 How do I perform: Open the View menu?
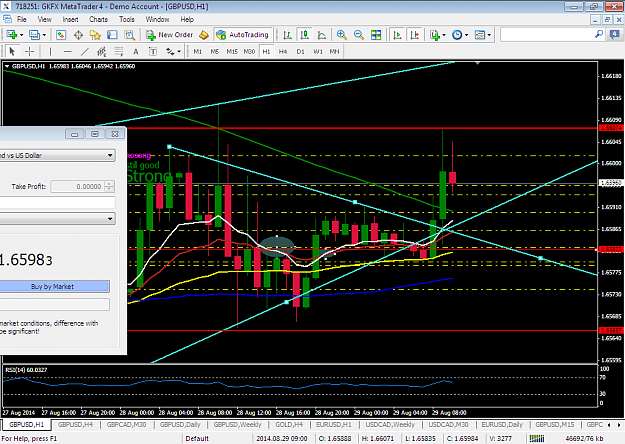point(45,19)
